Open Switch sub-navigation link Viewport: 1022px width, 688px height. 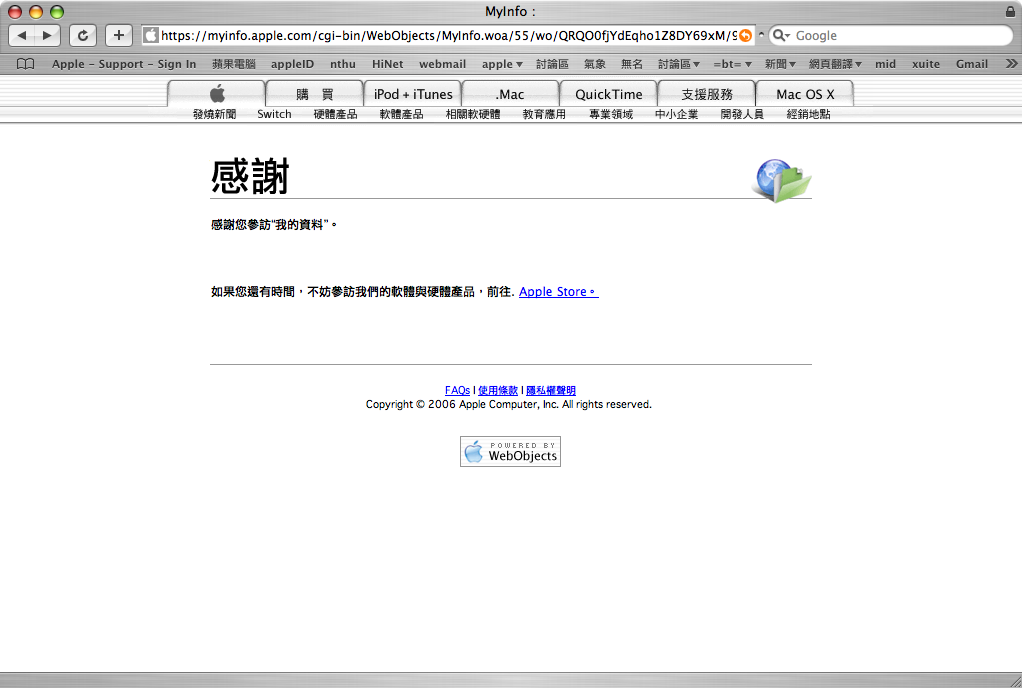pos(274,114)
